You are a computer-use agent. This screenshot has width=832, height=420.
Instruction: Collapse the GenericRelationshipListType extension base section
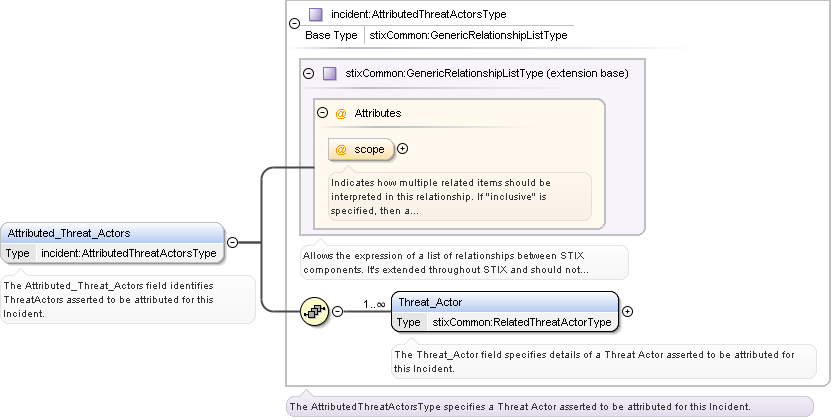tap(309, 73)
